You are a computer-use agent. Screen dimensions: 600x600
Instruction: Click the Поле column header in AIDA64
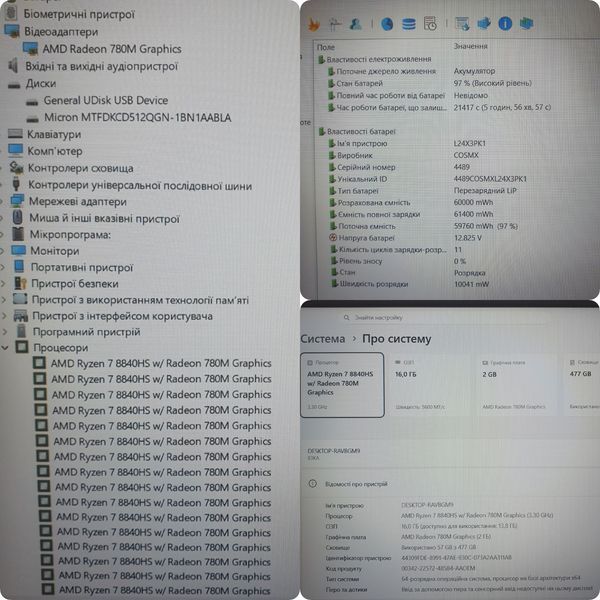tap(326, 47)
